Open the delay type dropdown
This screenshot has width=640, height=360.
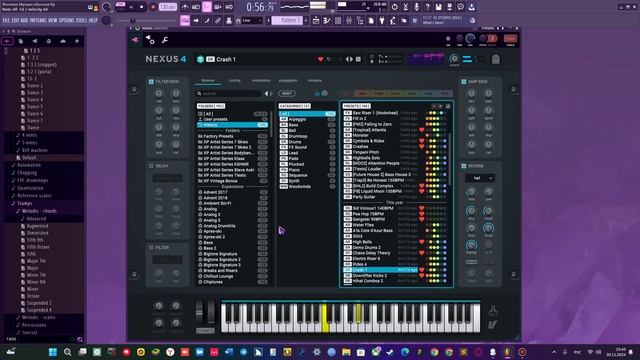pos(167,178)
